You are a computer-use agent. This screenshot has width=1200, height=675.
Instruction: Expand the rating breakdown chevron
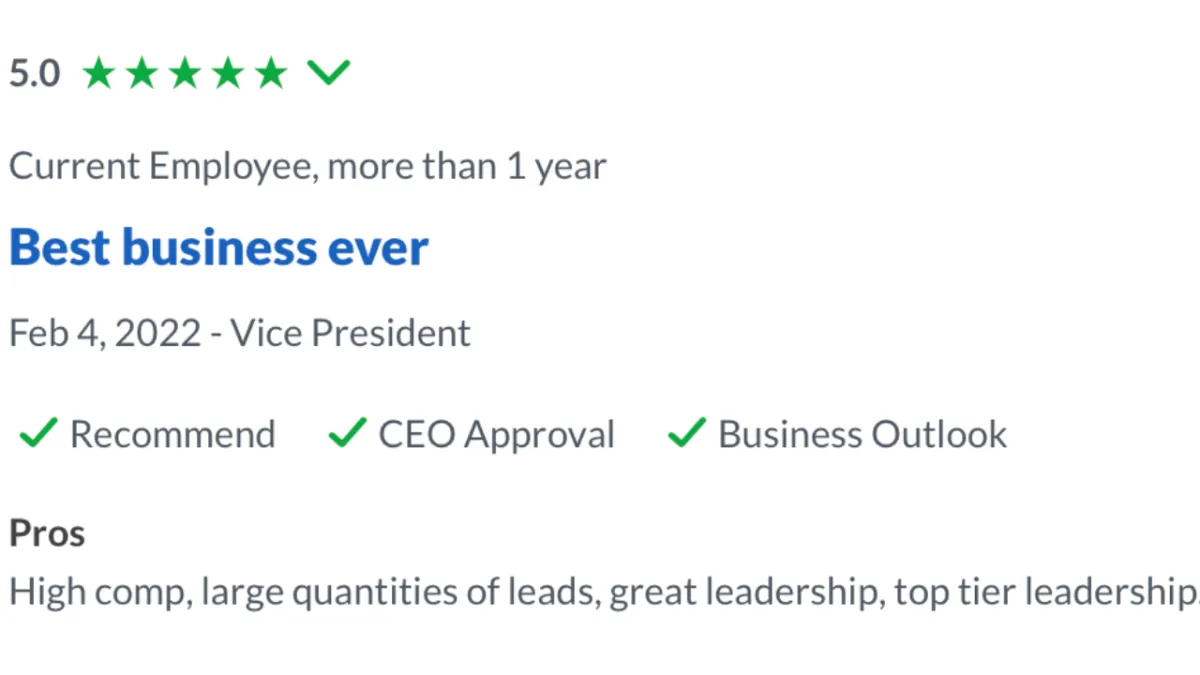[328, 73]
